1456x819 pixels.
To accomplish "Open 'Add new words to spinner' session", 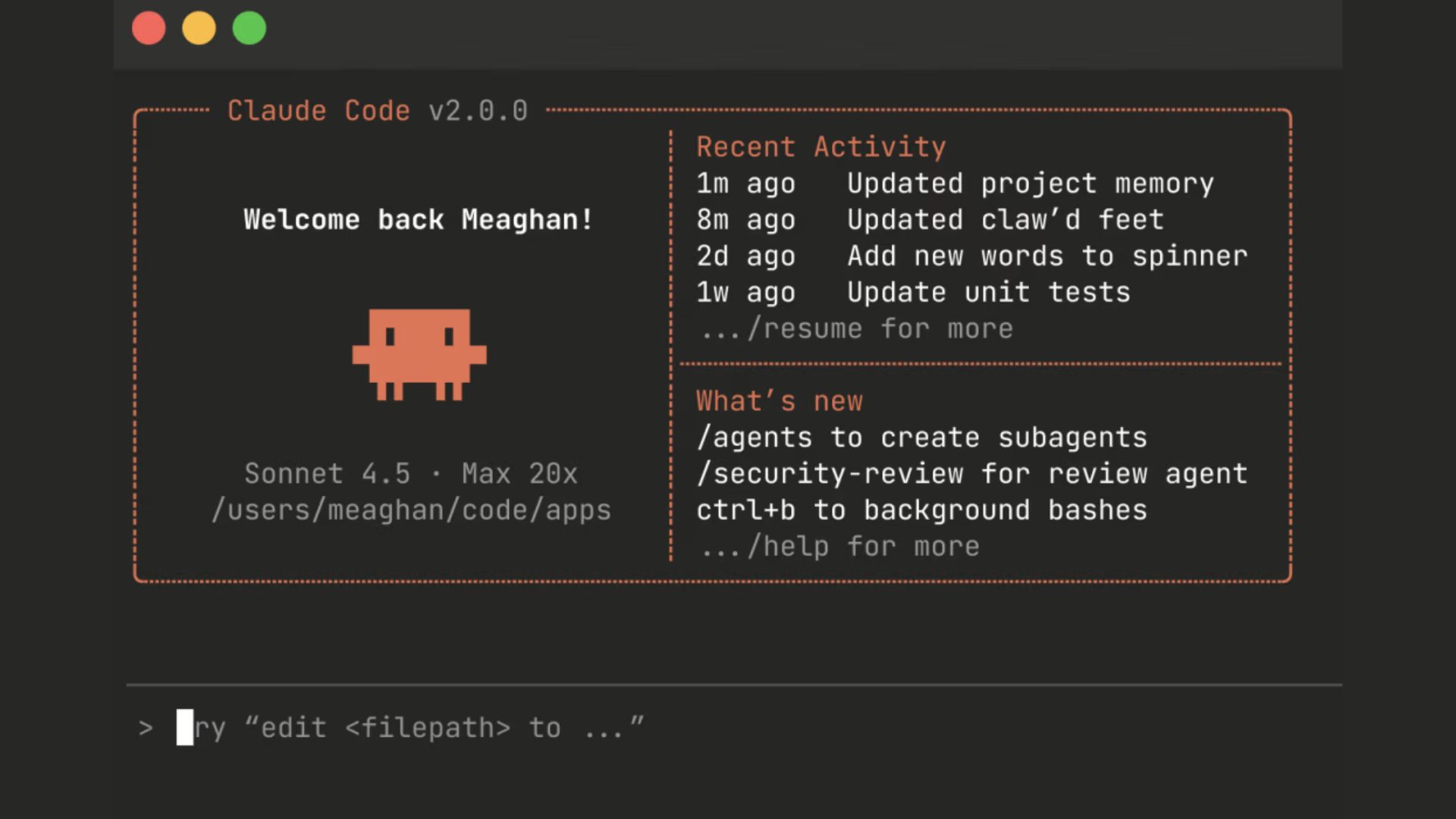I will 1046,256.
